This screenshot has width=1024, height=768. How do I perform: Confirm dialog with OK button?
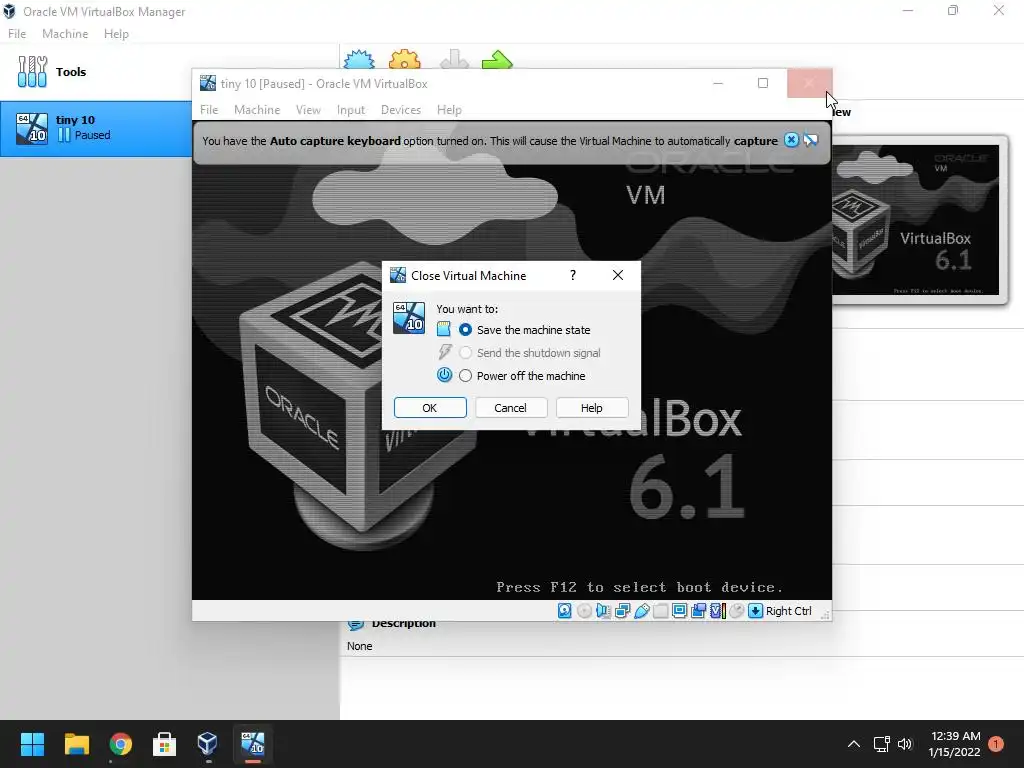430,408
